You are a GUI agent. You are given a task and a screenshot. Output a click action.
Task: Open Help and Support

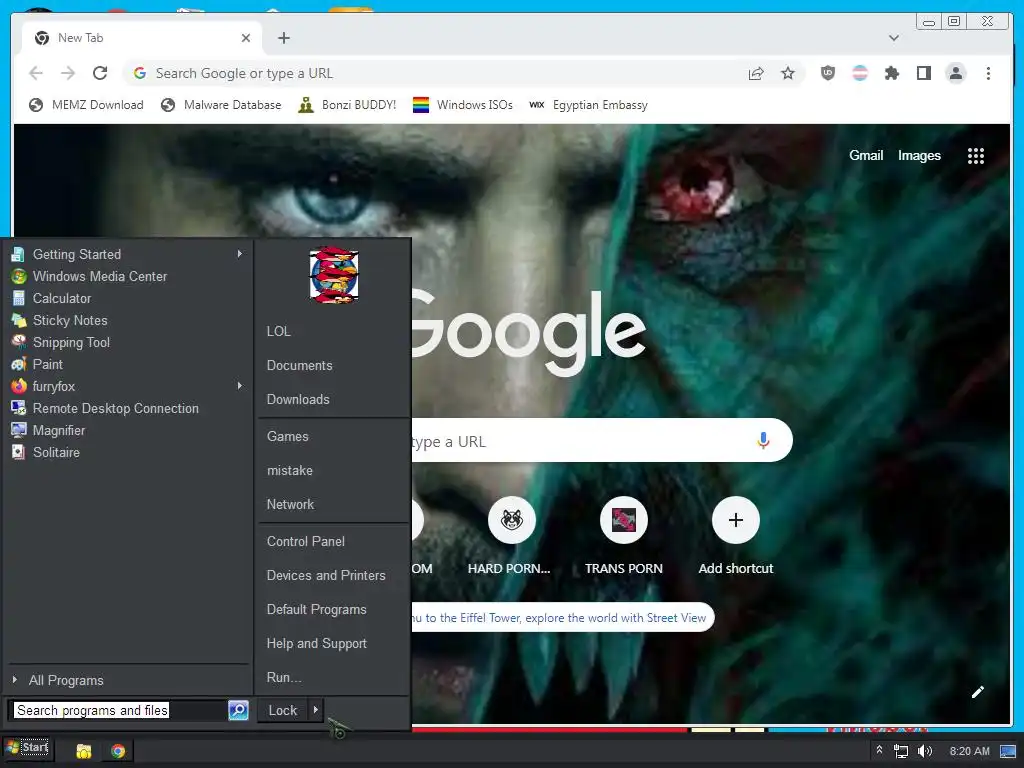[316, 643]
